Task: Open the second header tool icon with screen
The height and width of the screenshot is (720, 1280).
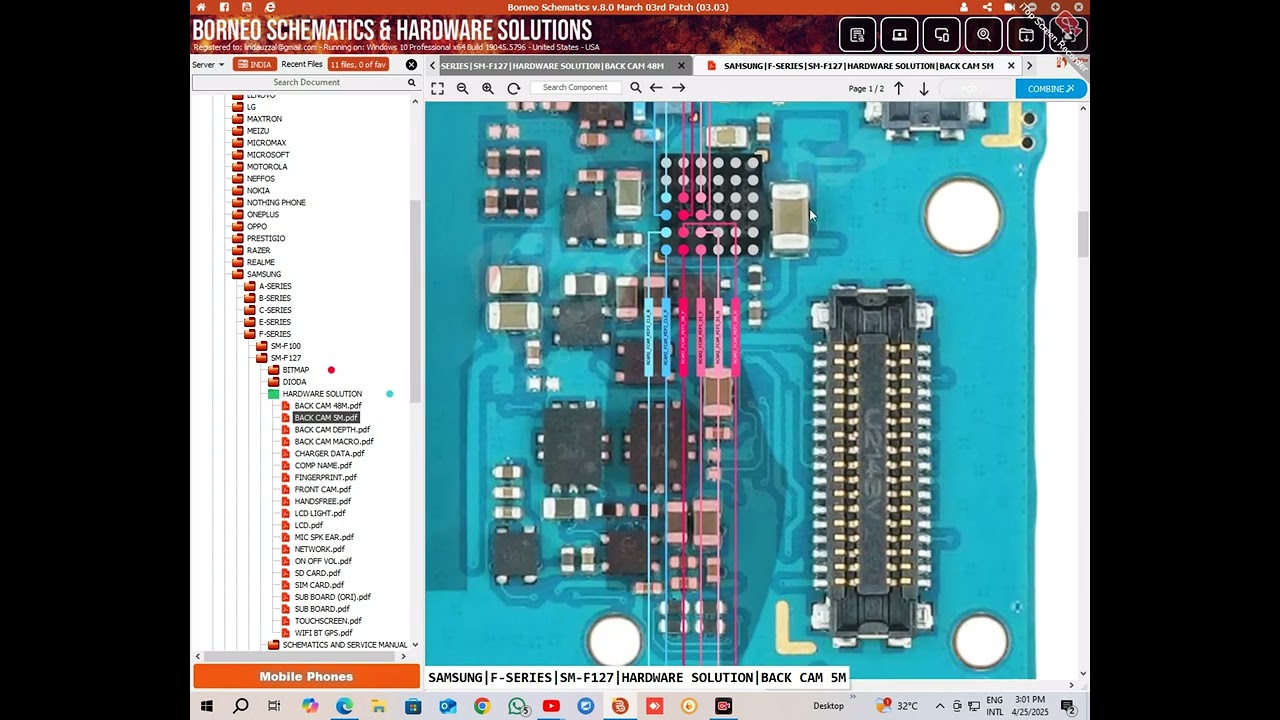Action: [x=900, y=35]
